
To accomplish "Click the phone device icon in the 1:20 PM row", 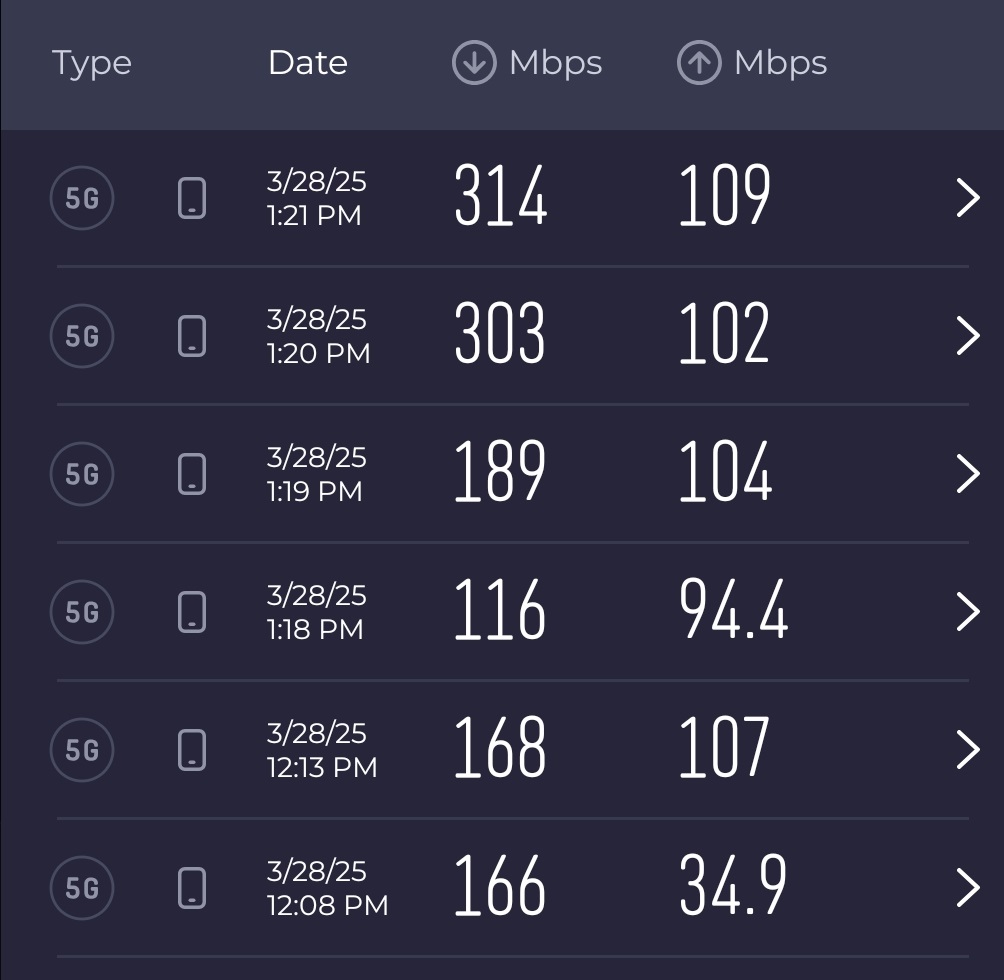I will (x=191, y=336).
